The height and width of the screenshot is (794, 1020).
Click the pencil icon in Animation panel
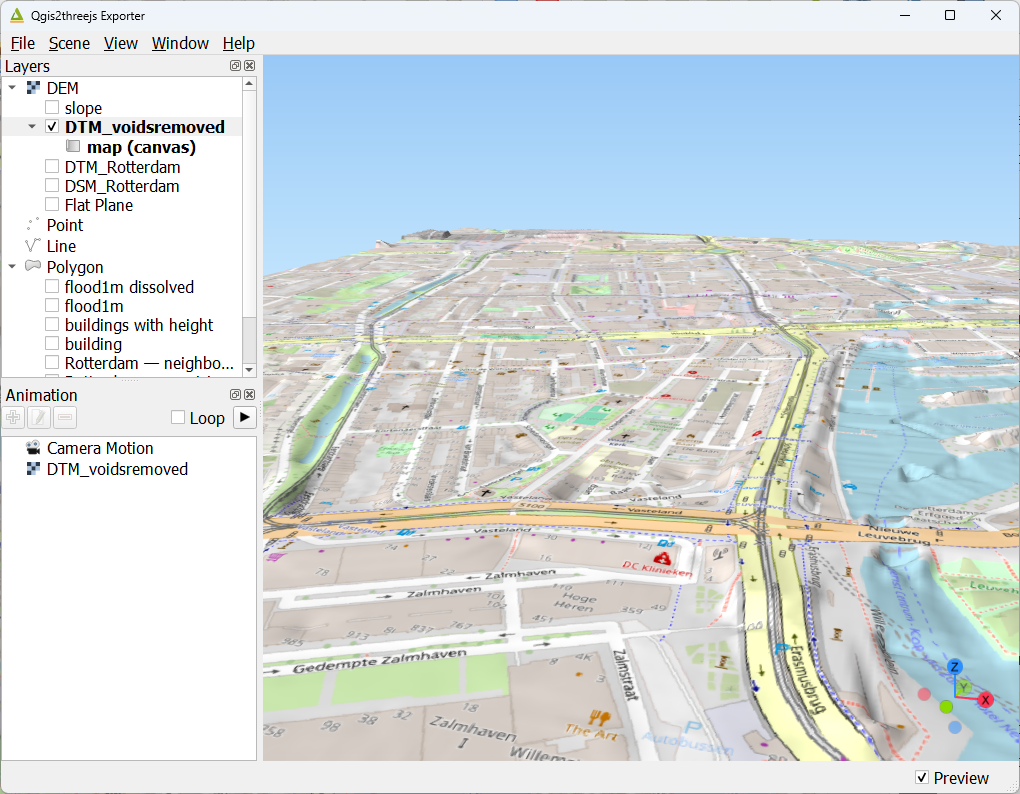point(37,417)
